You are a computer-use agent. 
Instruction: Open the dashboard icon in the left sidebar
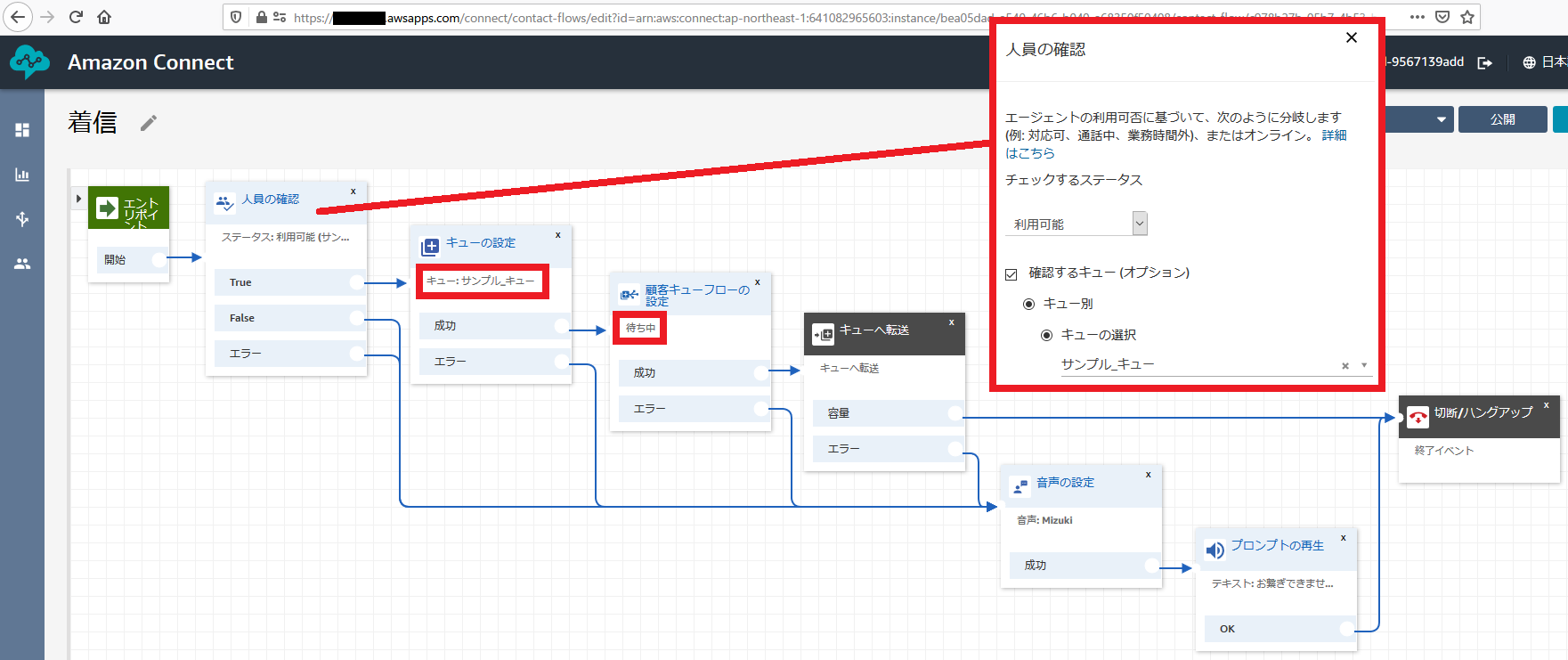(22, 130)
